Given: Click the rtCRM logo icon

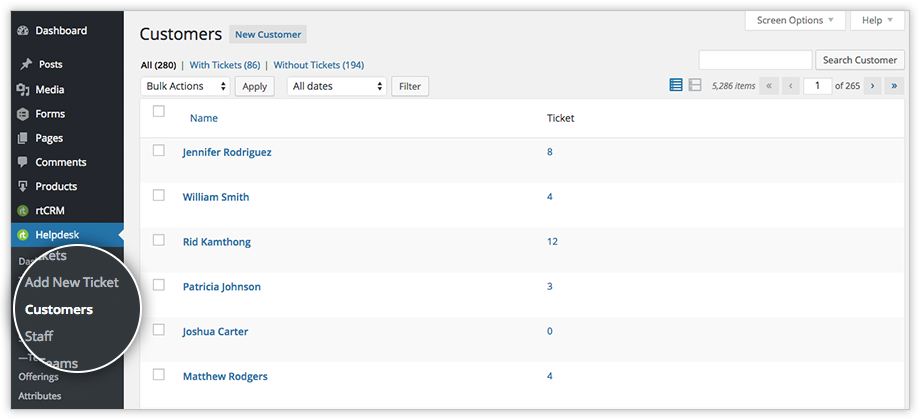Looking at the screenshot, I should click(x=23, y=211).
